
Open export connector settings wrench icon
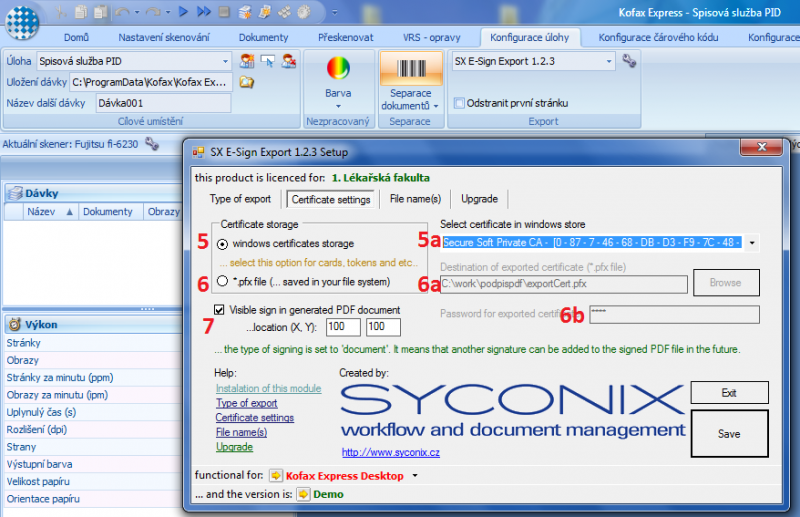click(x=629, y=61)
